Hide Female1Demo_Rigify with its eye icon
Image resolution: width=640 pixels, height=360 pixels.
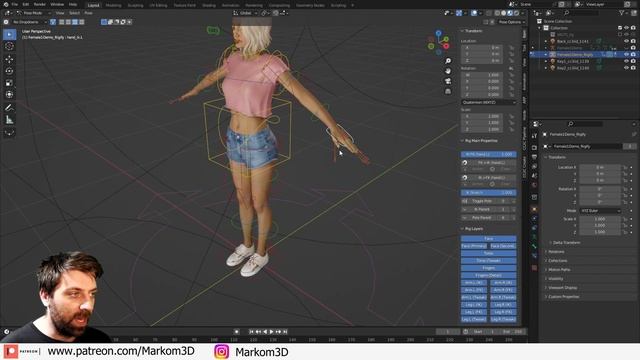pyautogui.click(x=626, y=54)
